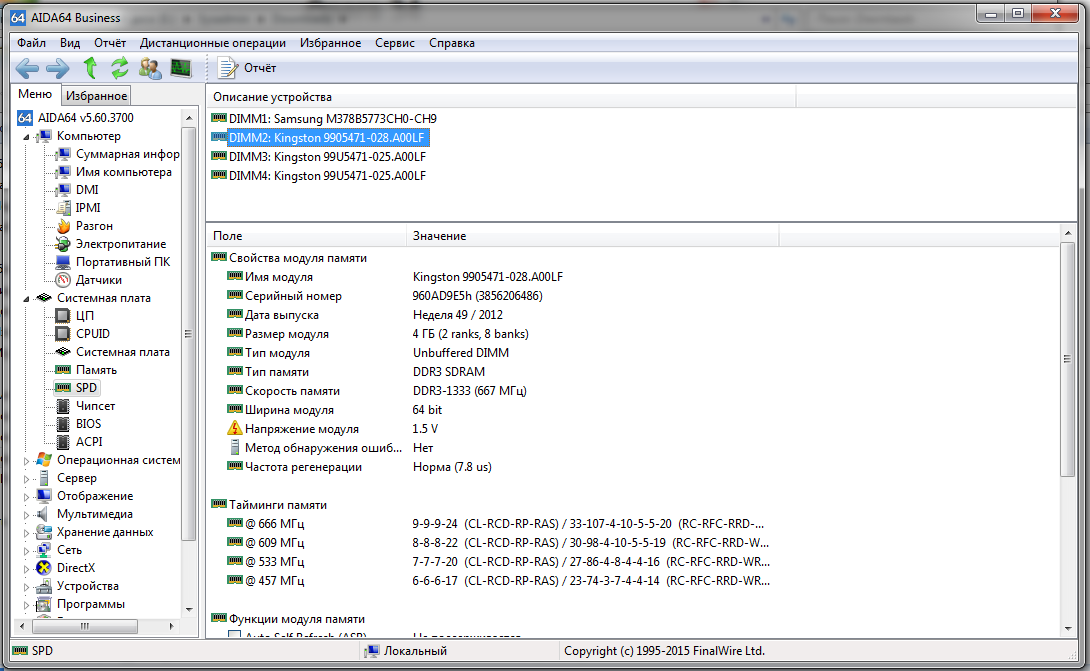
Task: Collapse the Системная плата tree branch
Action: pos(26,298)
